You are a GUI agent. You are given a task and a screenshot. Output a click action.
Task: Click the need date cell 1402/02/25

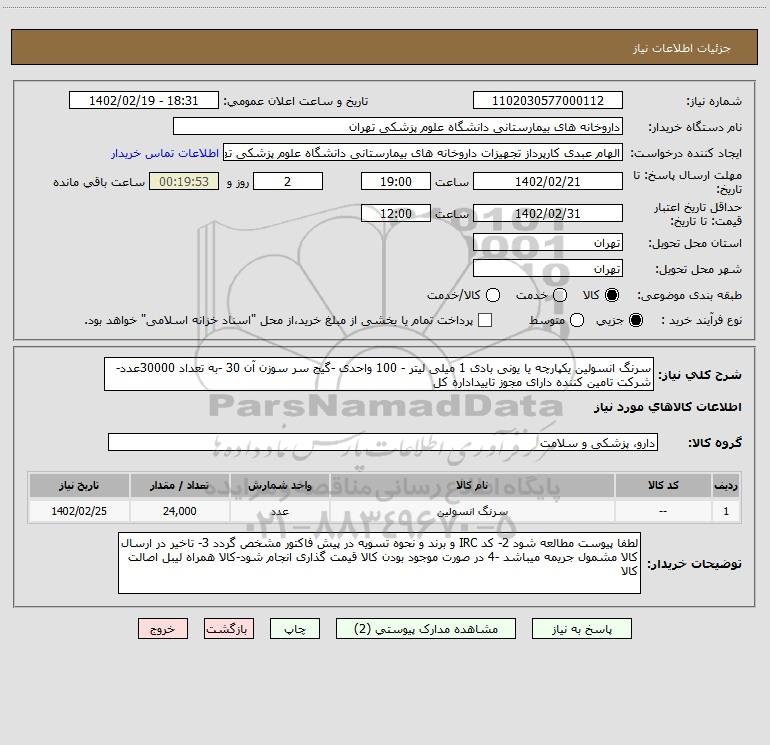point(79,511)
